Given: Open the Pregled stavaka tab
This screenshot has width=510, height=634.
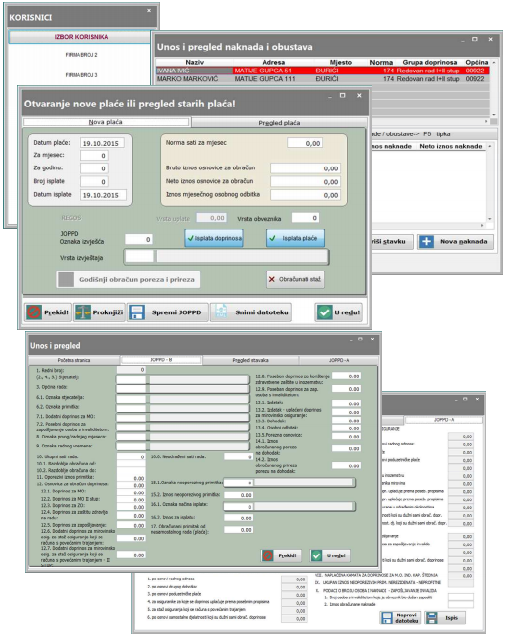Looking at the screenshot, I should tap(250, 360).
